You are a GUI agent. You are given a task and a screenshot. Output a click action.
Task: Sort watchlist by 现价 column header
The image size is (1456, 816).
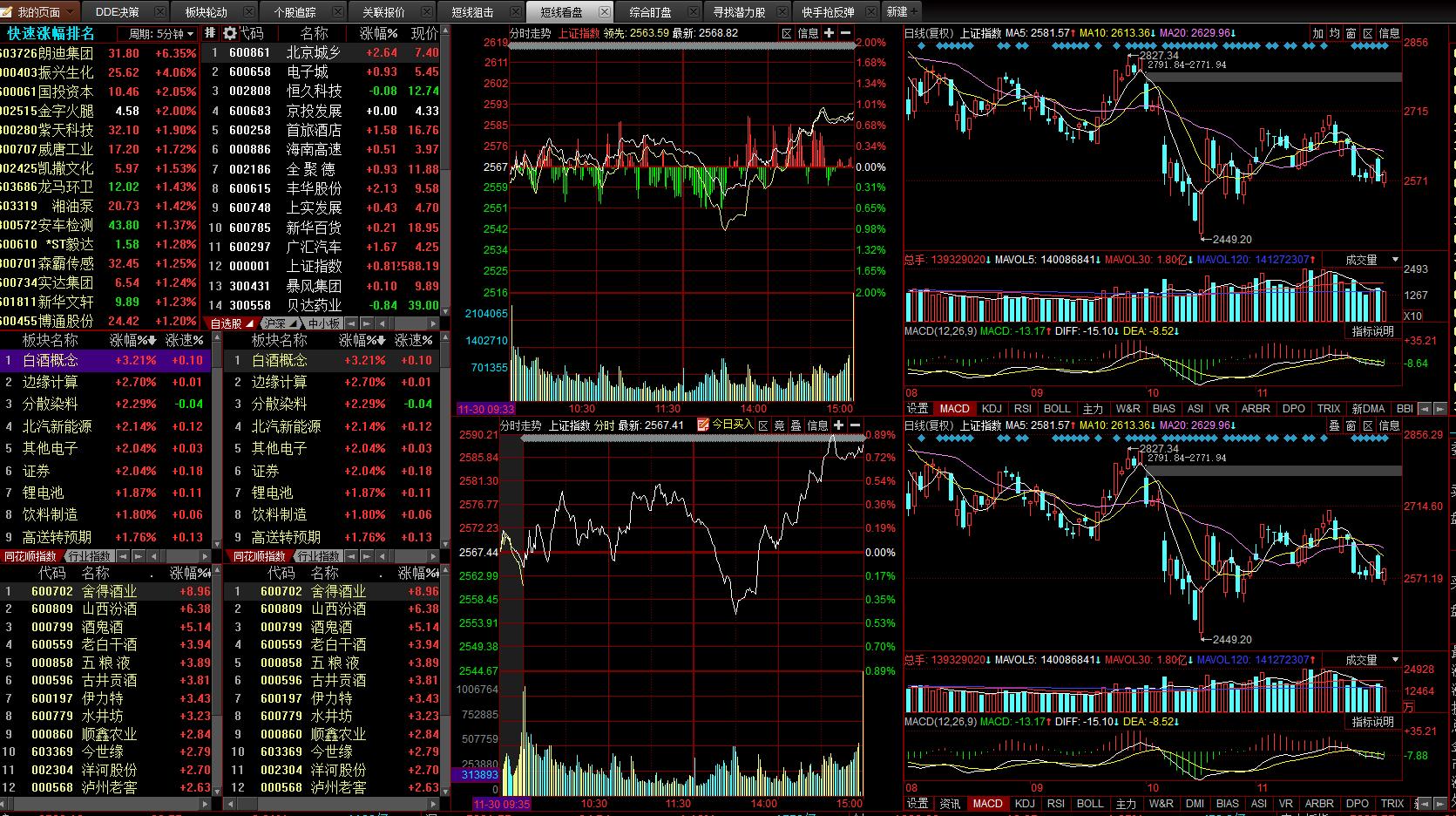[x=424, y=33]
